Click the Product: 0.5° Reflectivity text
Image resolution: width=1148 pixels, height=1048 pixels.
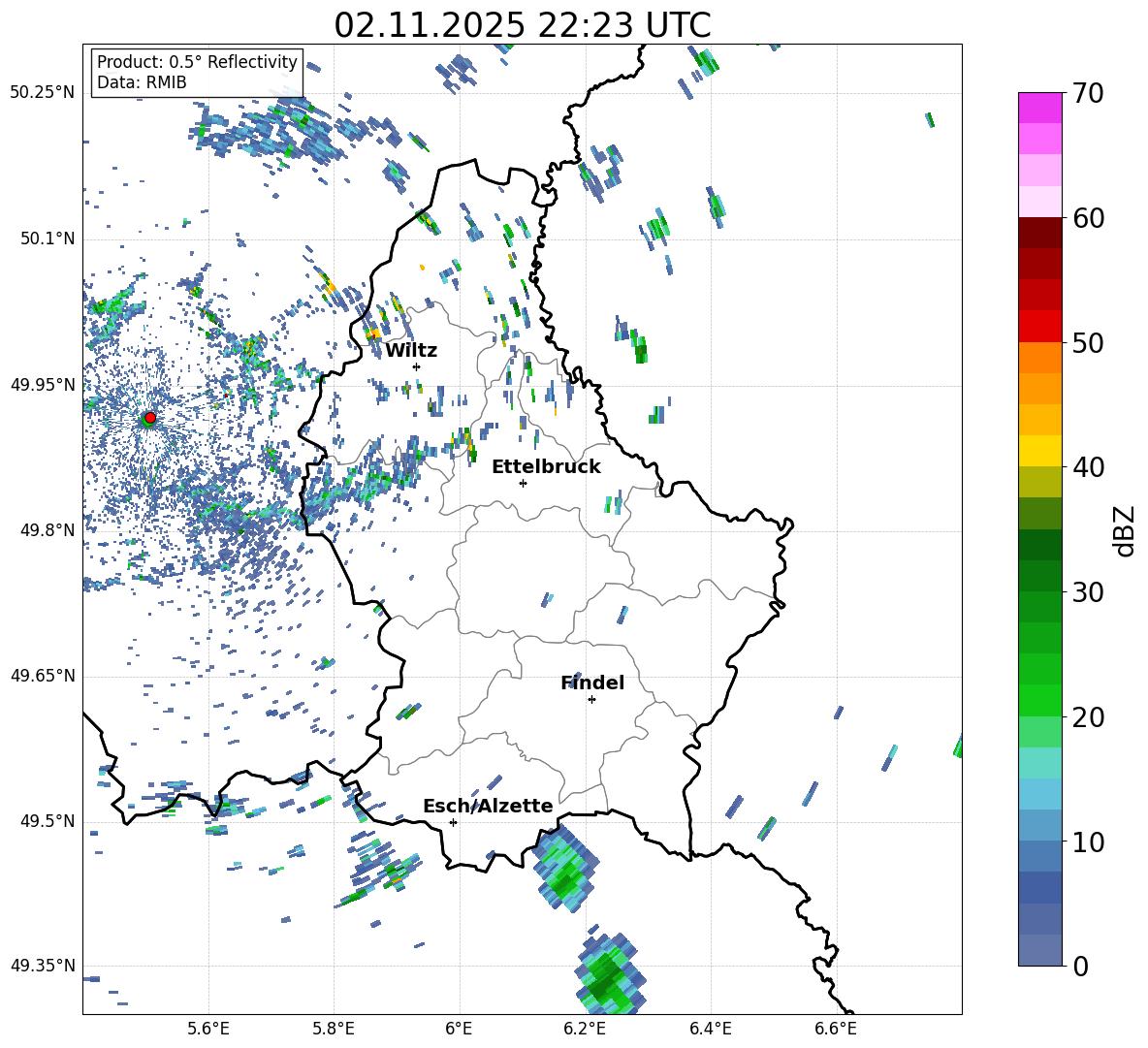[x=197, y=62]
